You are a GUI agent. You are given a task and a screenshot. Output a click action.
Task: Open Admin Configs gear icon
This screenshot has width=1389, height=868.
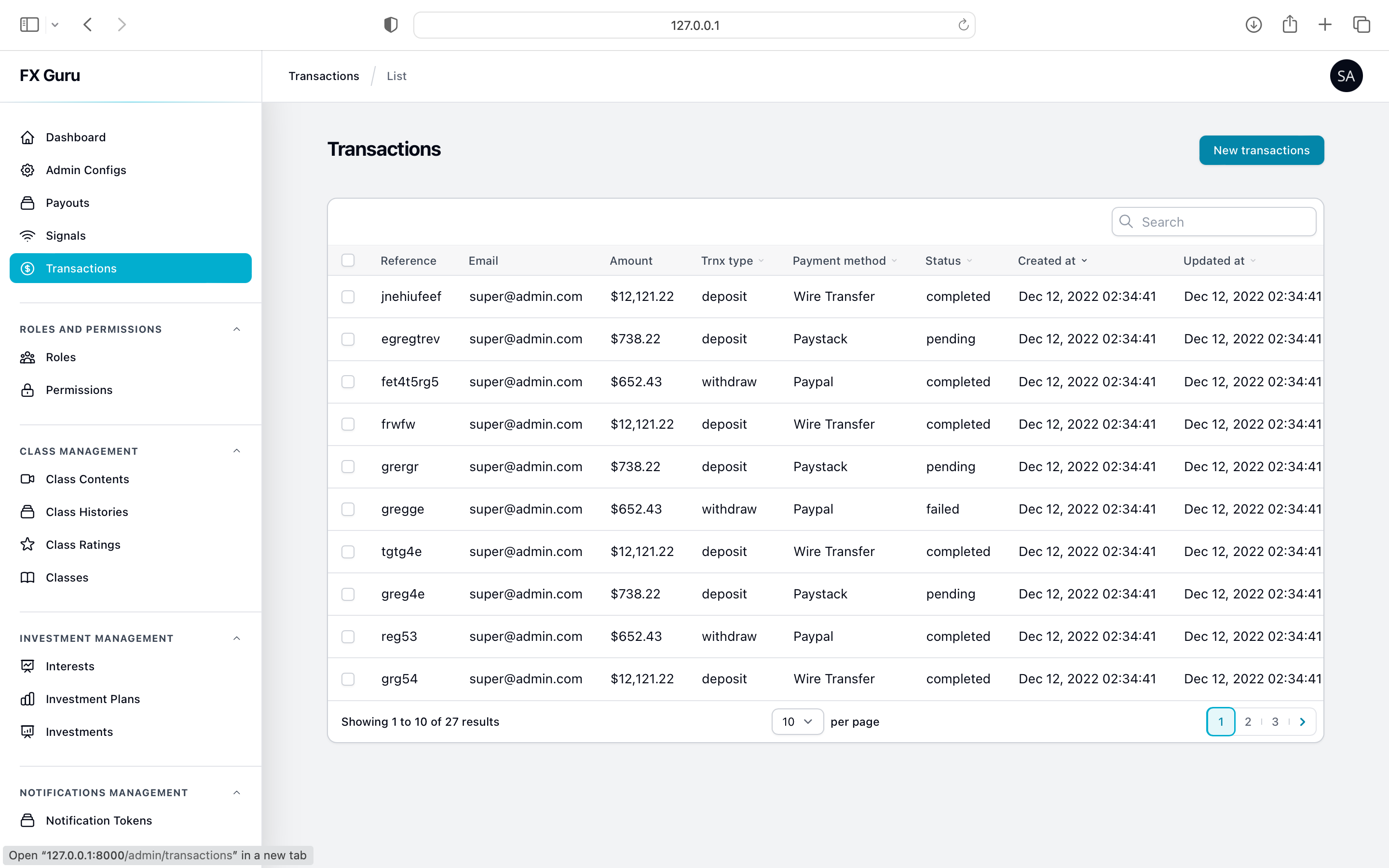[x=27, y=170]
